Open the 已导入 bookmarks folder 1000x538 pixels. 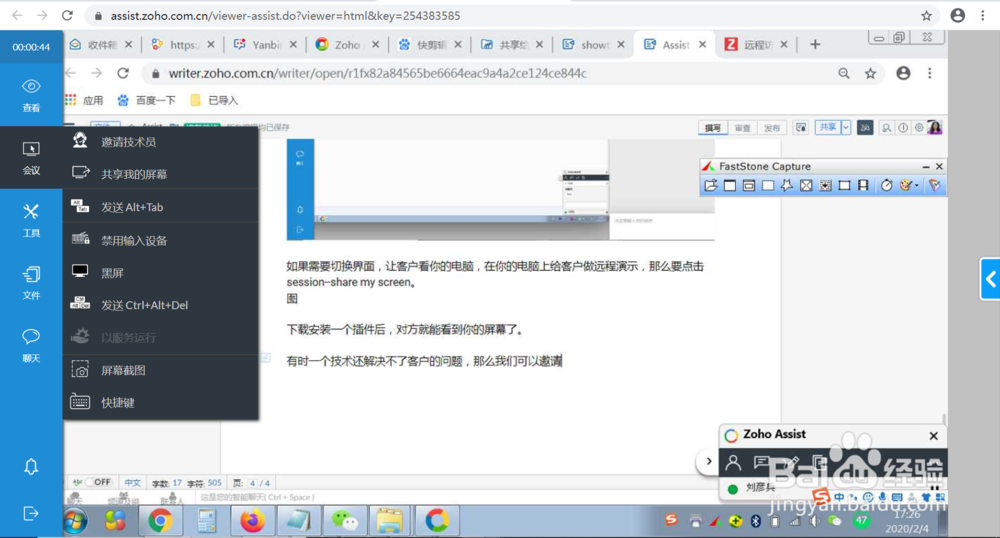(x=214, y=100)
